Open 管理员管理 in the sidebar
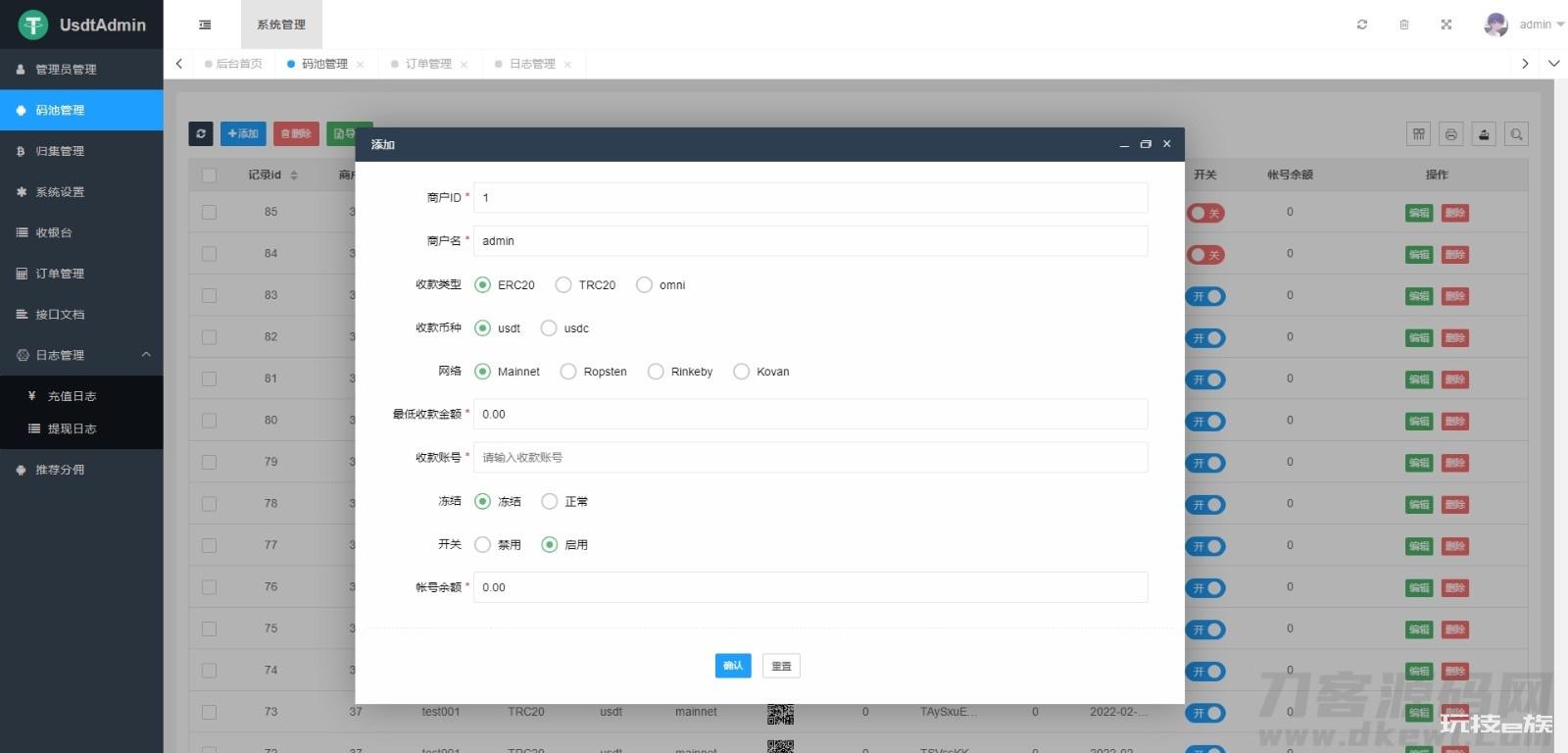 (x=81, y=70)
